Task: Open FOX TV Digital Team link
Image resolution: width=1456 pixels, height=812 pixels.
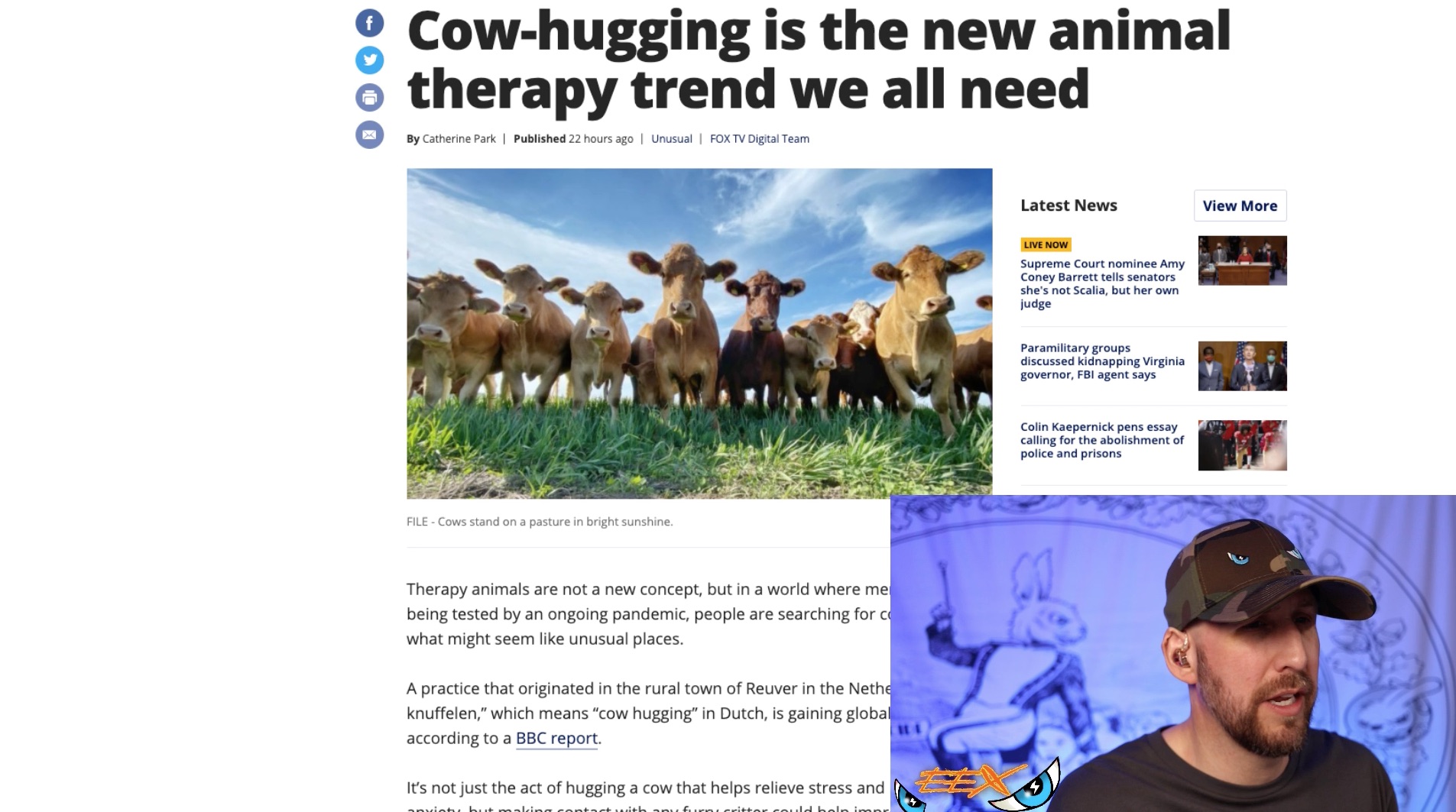Action: 760,138
